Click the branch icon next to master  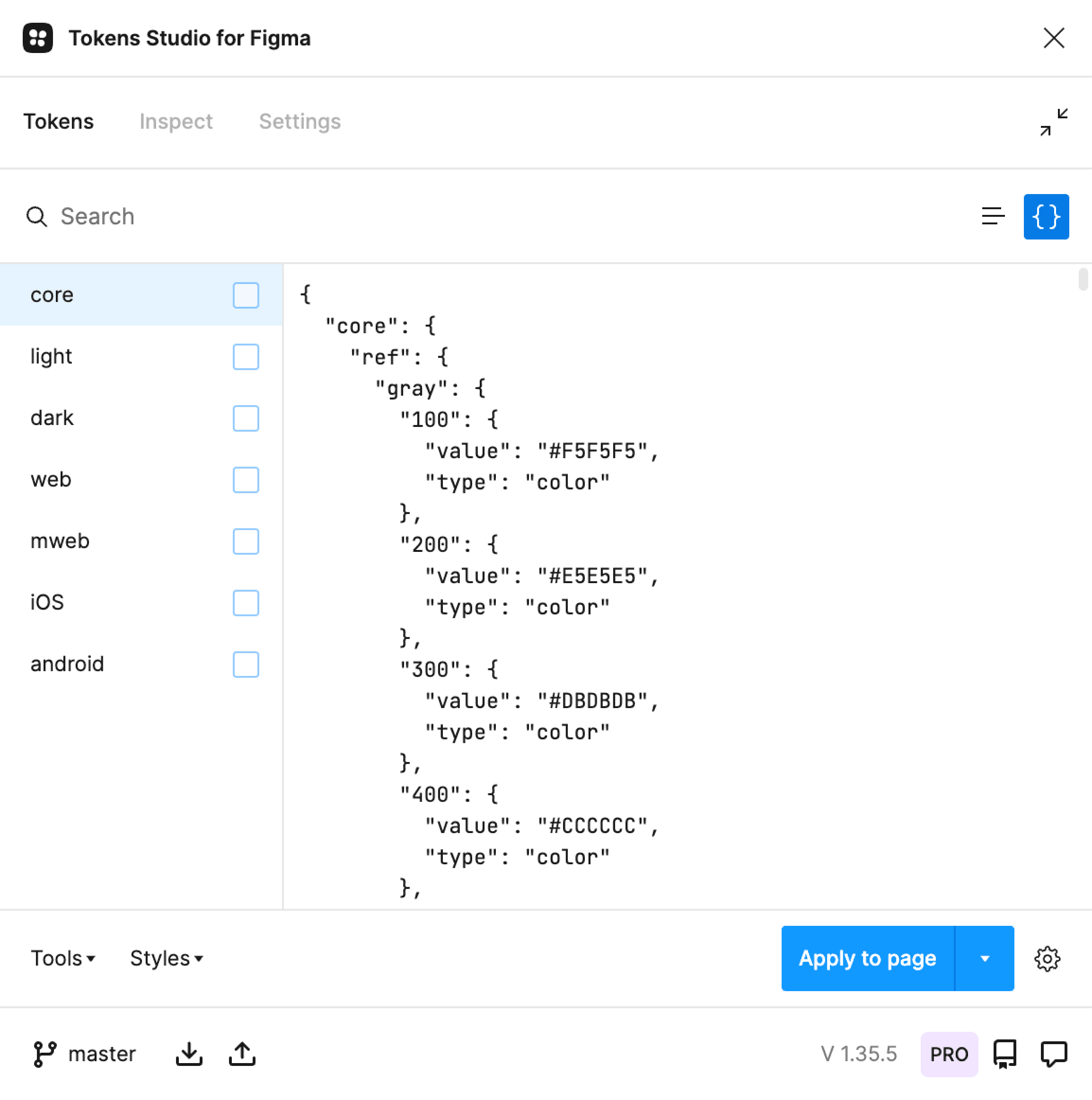pos(44,1055)
